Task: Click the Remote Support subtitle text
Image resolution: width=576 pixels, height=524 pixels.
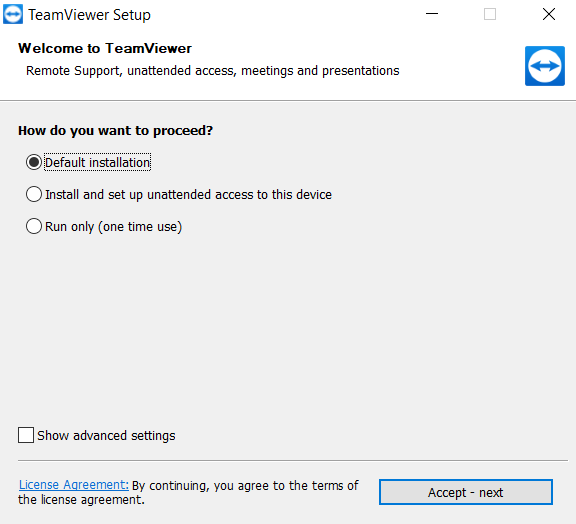Action: 212,71
